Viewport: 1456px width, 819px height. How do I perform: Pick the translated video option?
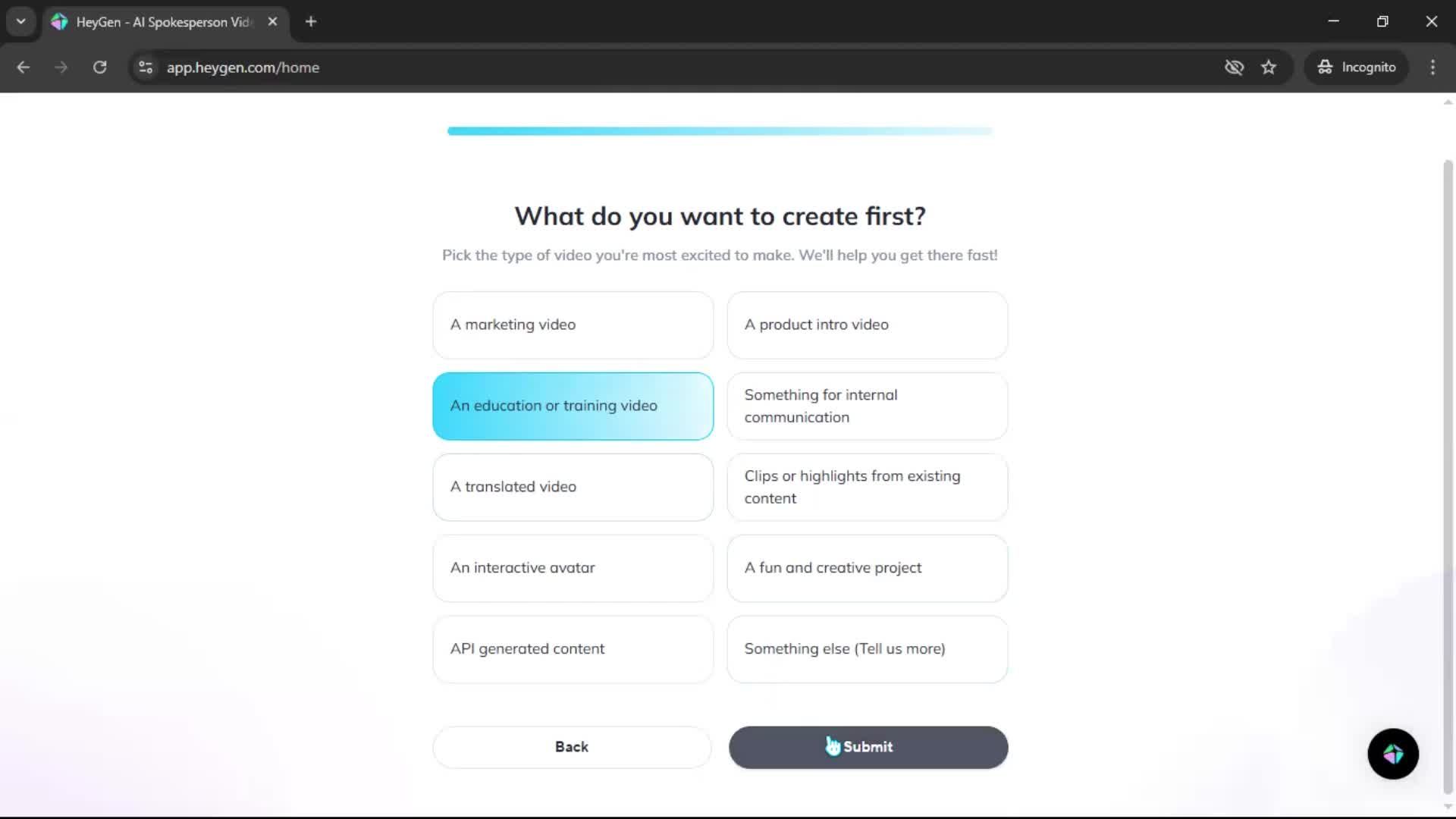point(573,487)
